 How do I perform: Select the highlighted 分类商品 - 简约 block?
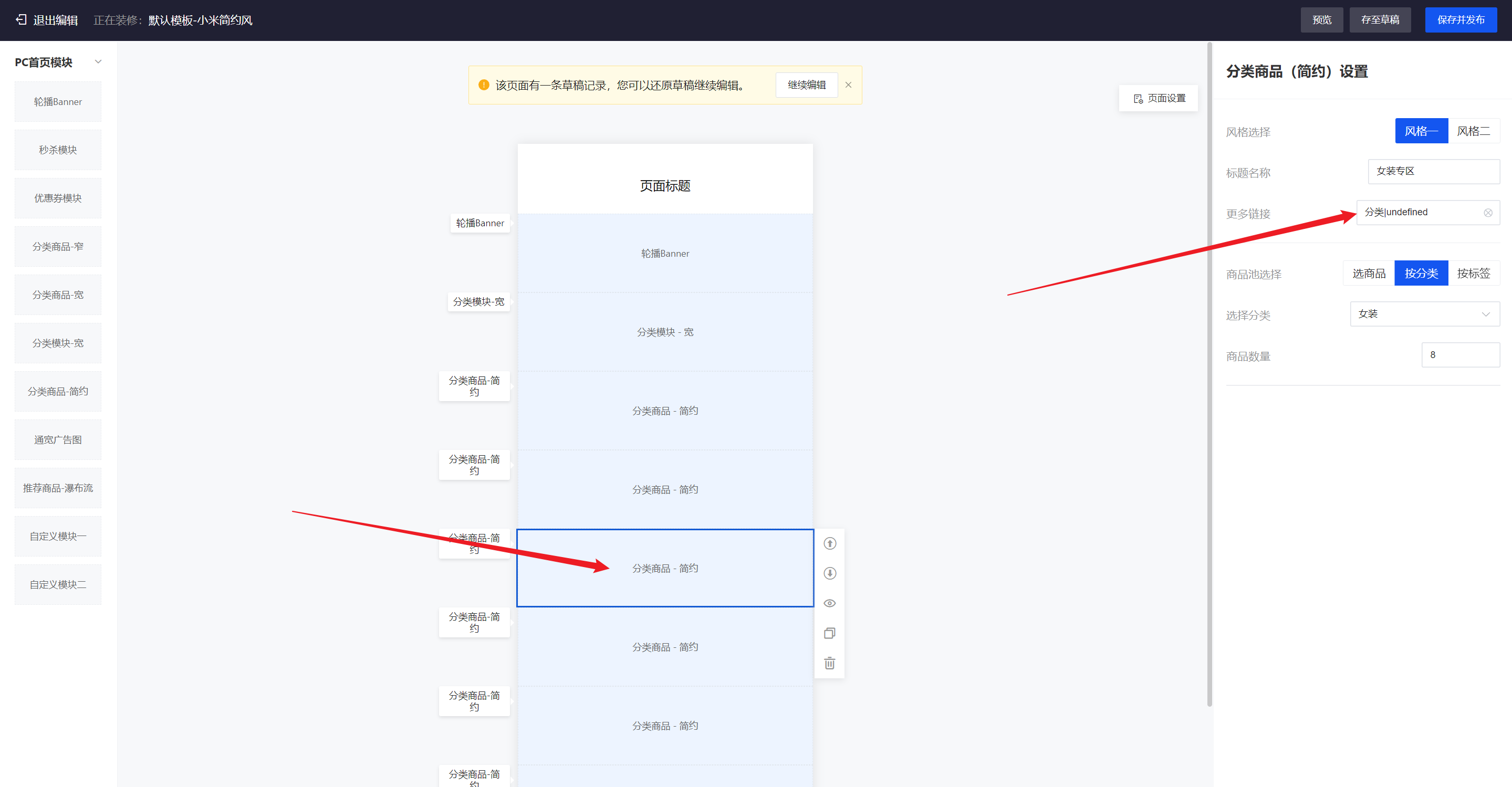point(665,568)
